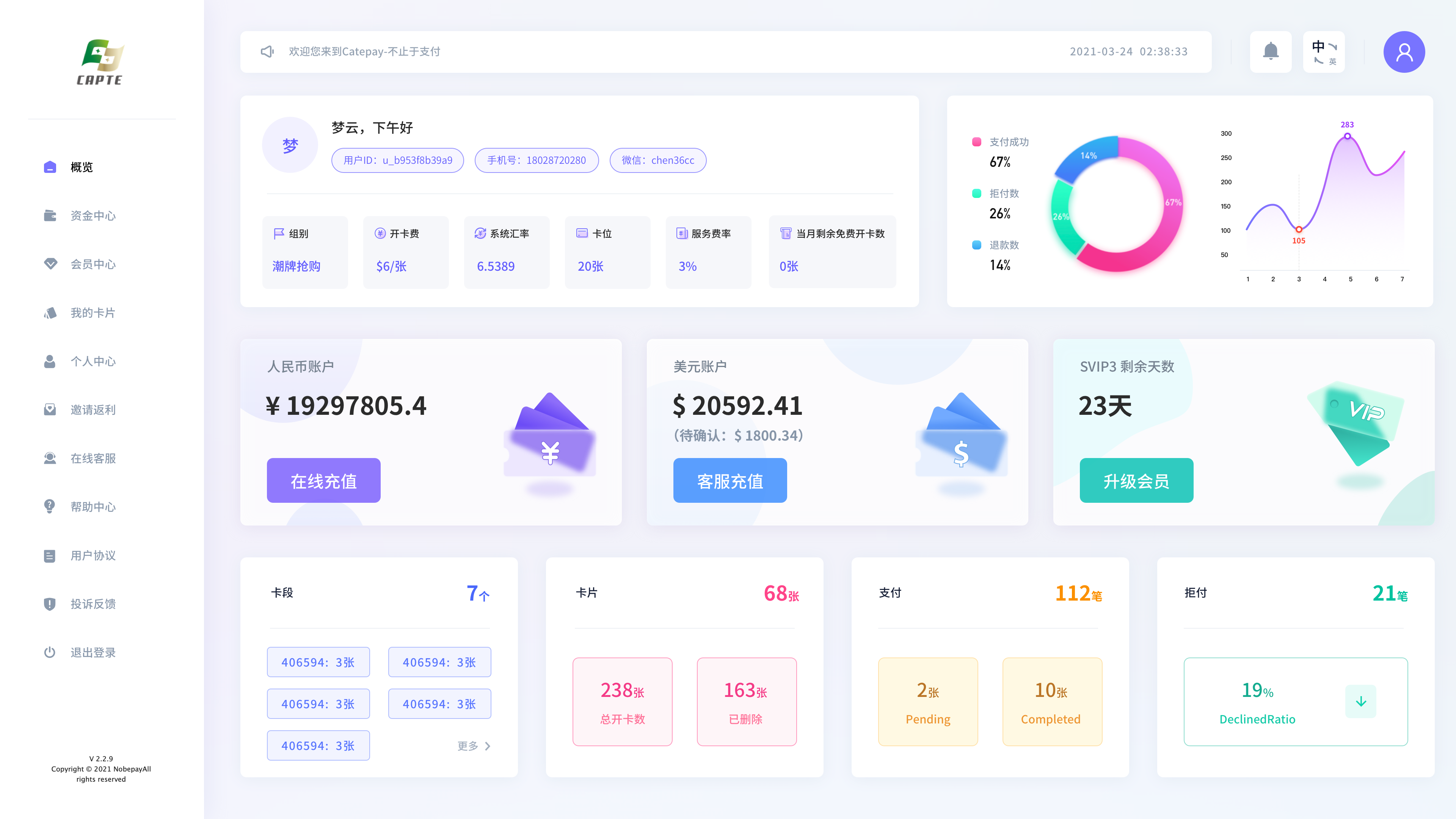The image size is (1456, 819).
Task: Toggle the Chinese-English language switch
Action: 1324,52
